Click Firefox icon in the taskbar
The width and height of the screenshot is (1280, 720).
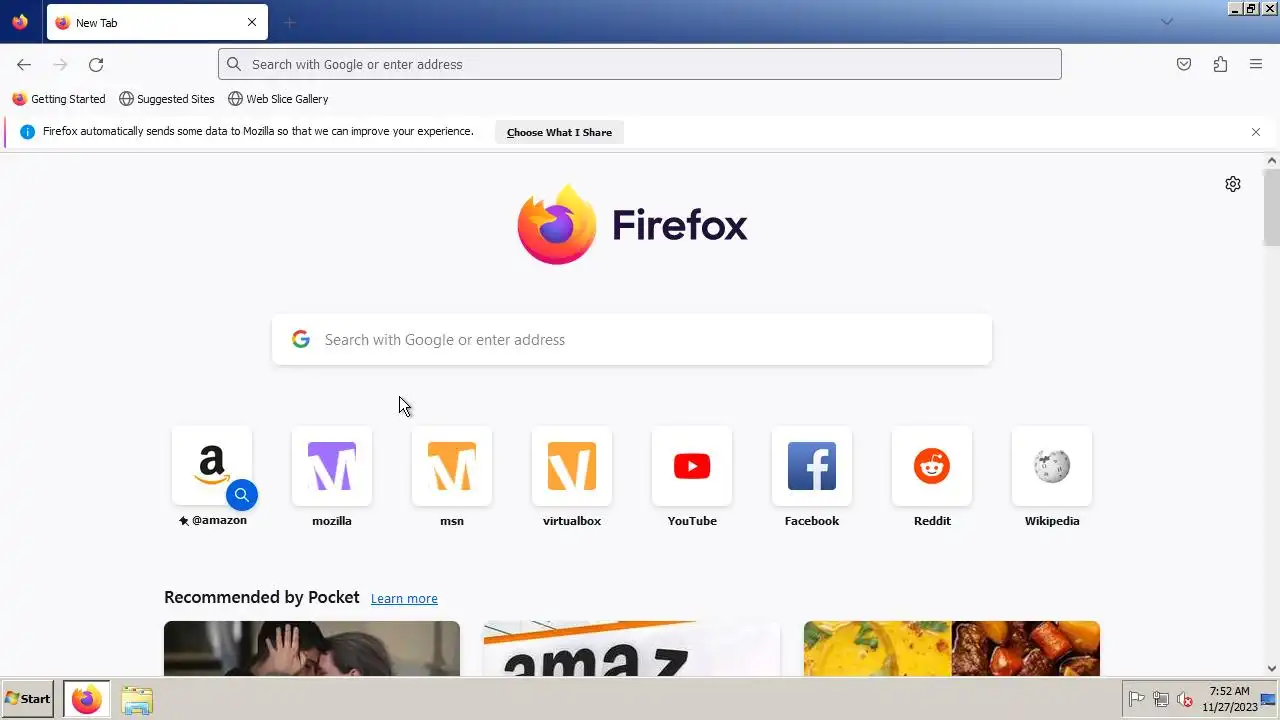pos(86,699)
